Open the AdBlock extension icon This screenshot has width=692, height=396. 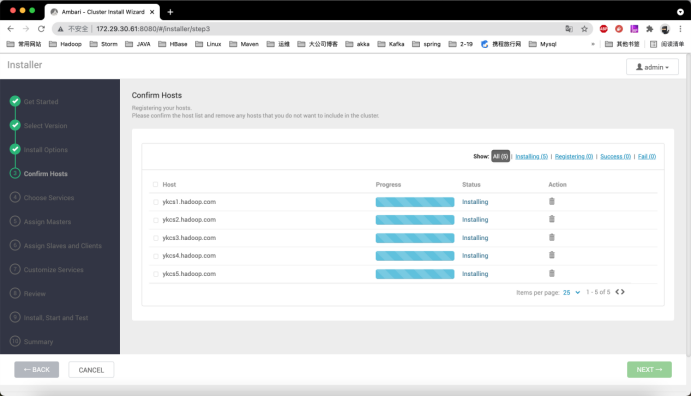point(604,29)
